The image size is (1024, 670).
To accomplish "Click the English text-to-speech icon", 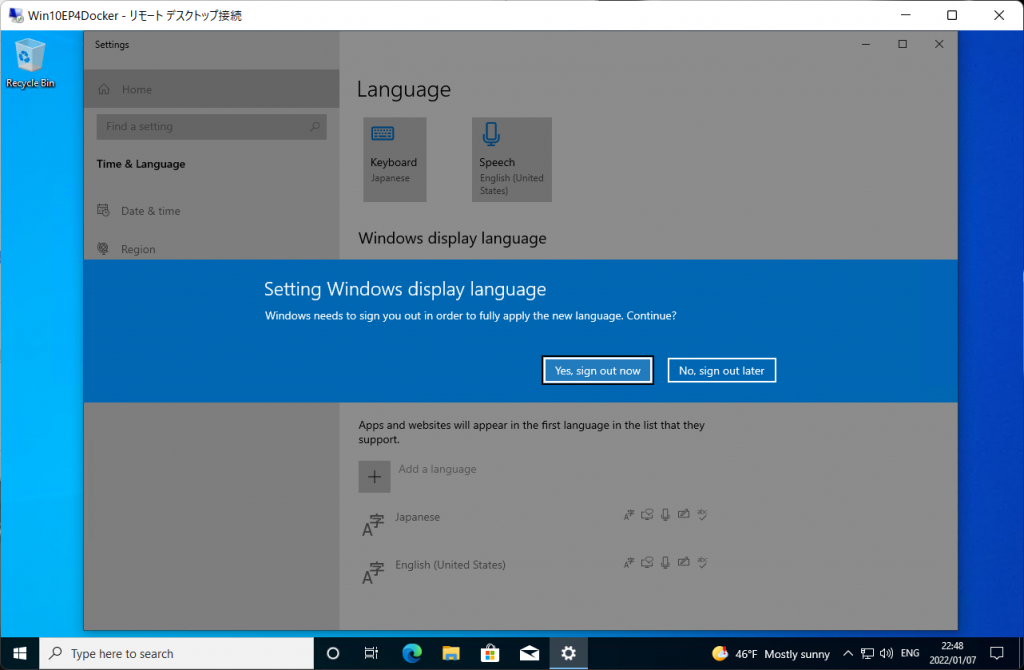I will 647,562.
